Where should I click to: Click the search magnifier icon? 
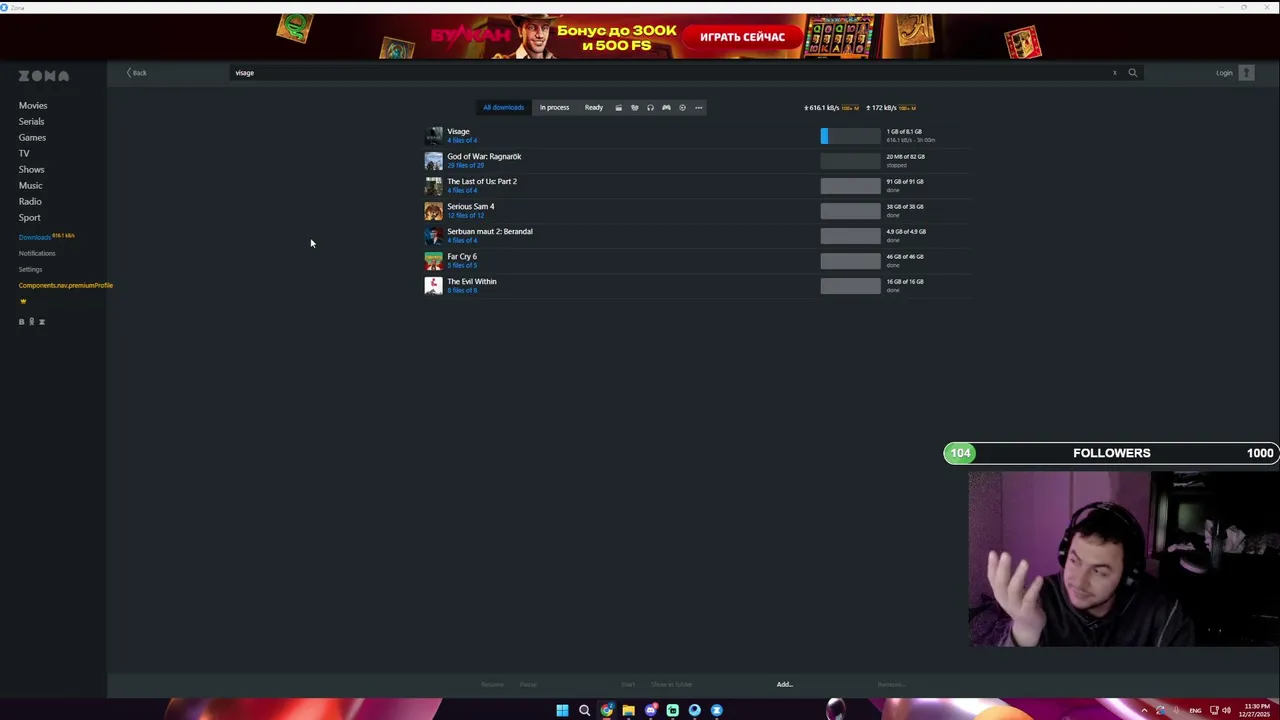1133,73
